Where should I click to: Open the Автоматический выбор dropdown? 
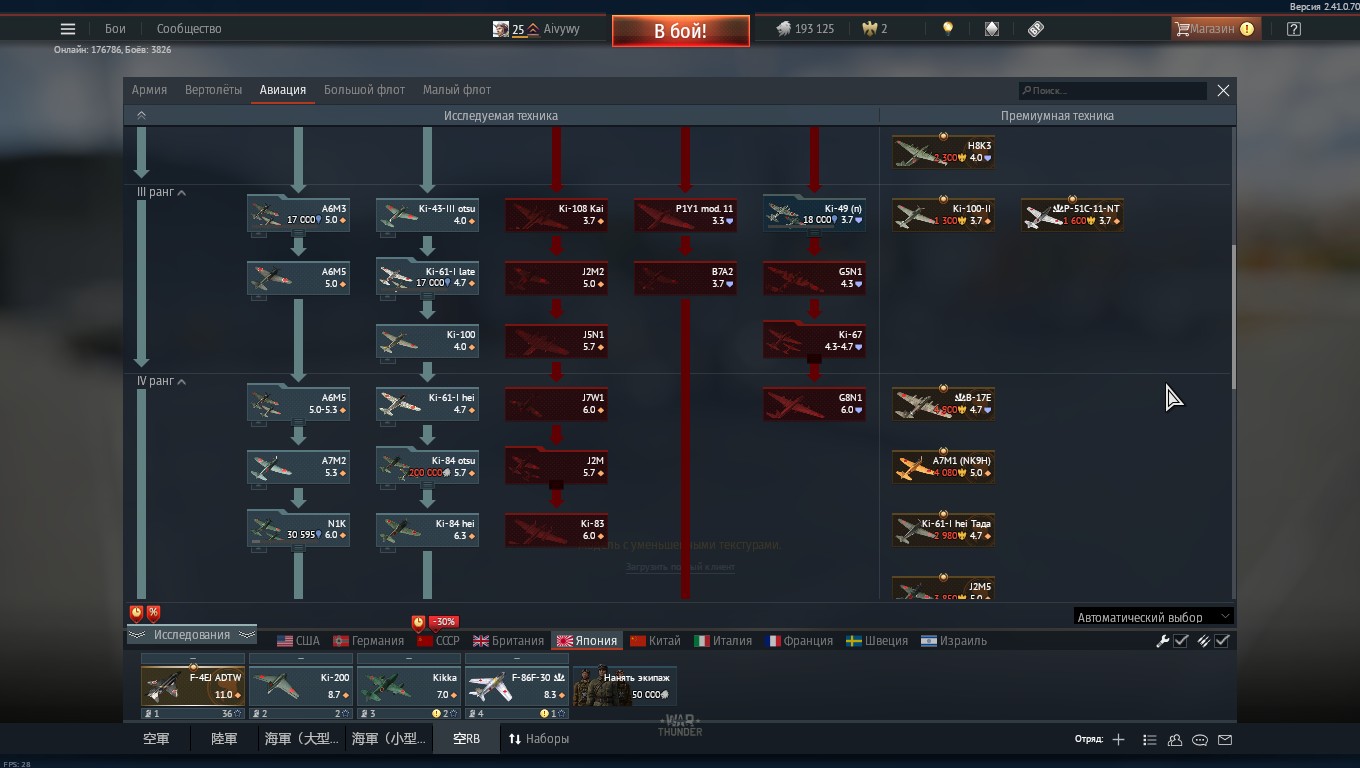pyautogui.click(x=1154, y=617)
